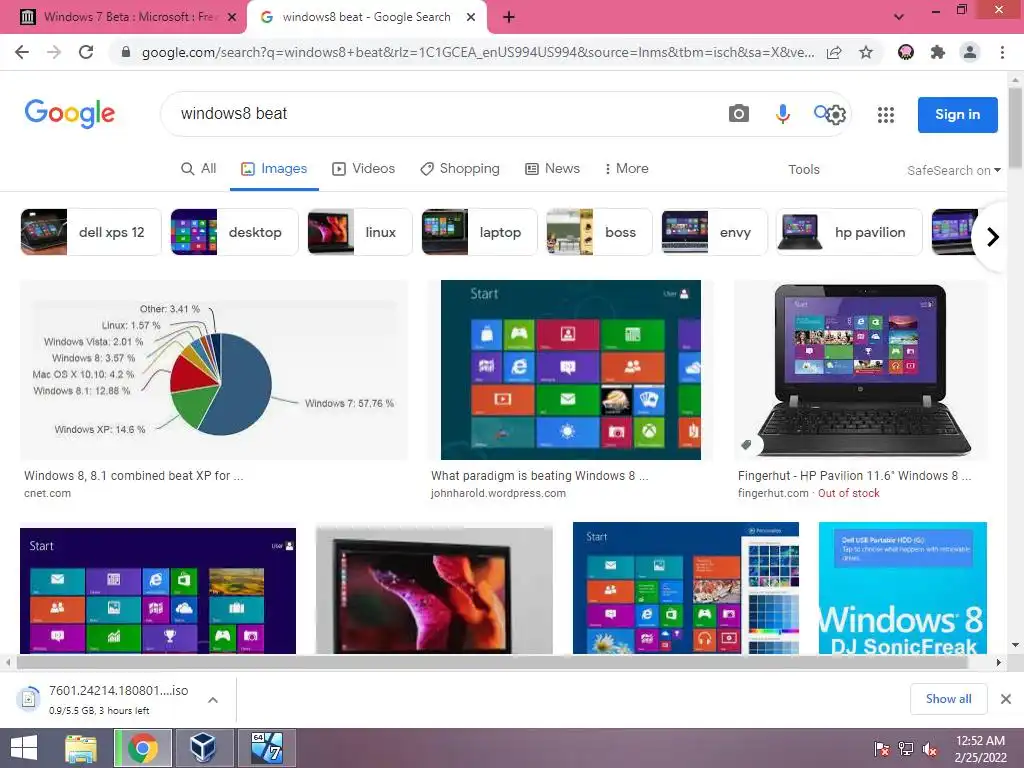This screenshot has height=768, width=1024.
Task: Bookmark this page with the star
Action: click(866, 52)
